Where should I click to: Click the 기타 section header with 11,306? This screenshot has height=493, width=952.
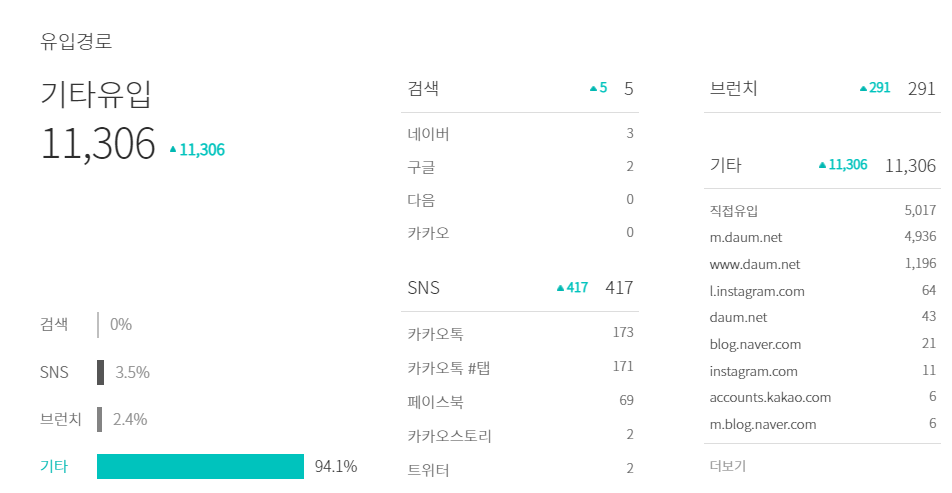click(x=822, y=165)
